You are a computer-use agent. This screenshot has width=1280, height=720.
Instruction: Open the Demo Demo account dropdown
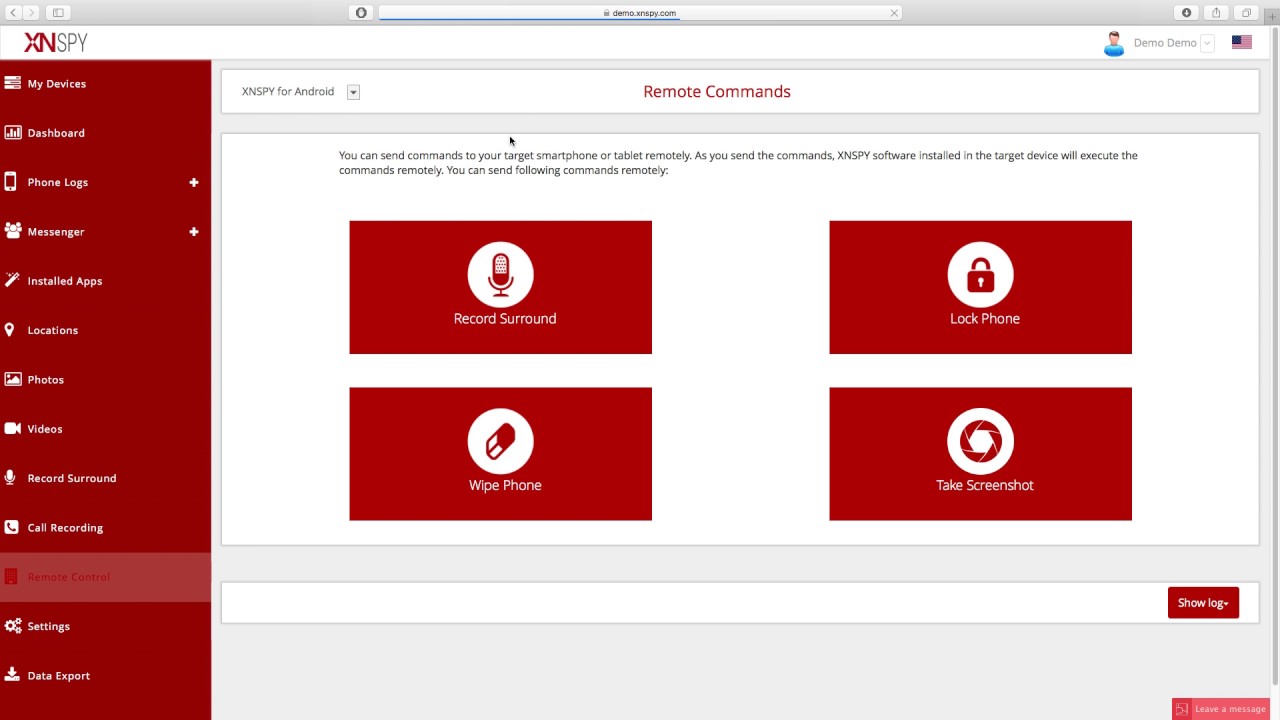pos(1207,43)
